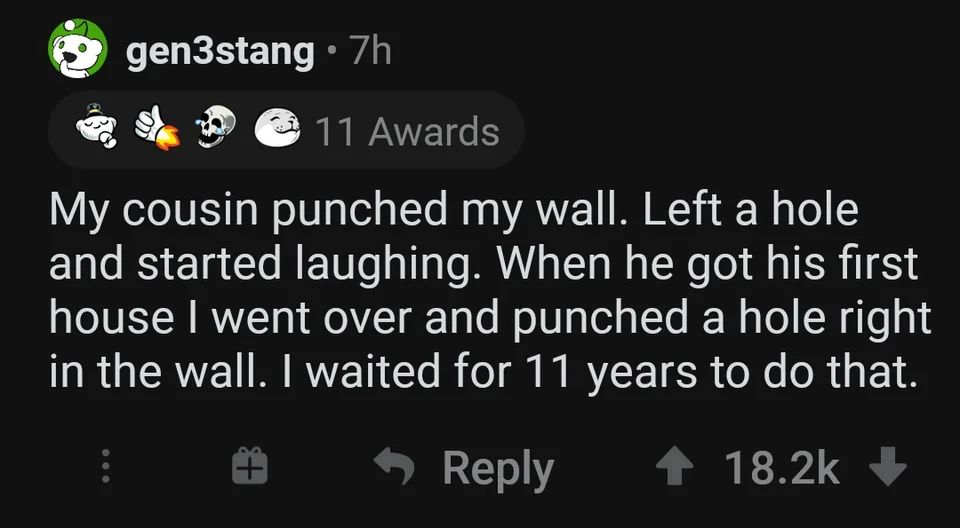Select the white seal award icon

pyautogui.click(x=276, y=130)
